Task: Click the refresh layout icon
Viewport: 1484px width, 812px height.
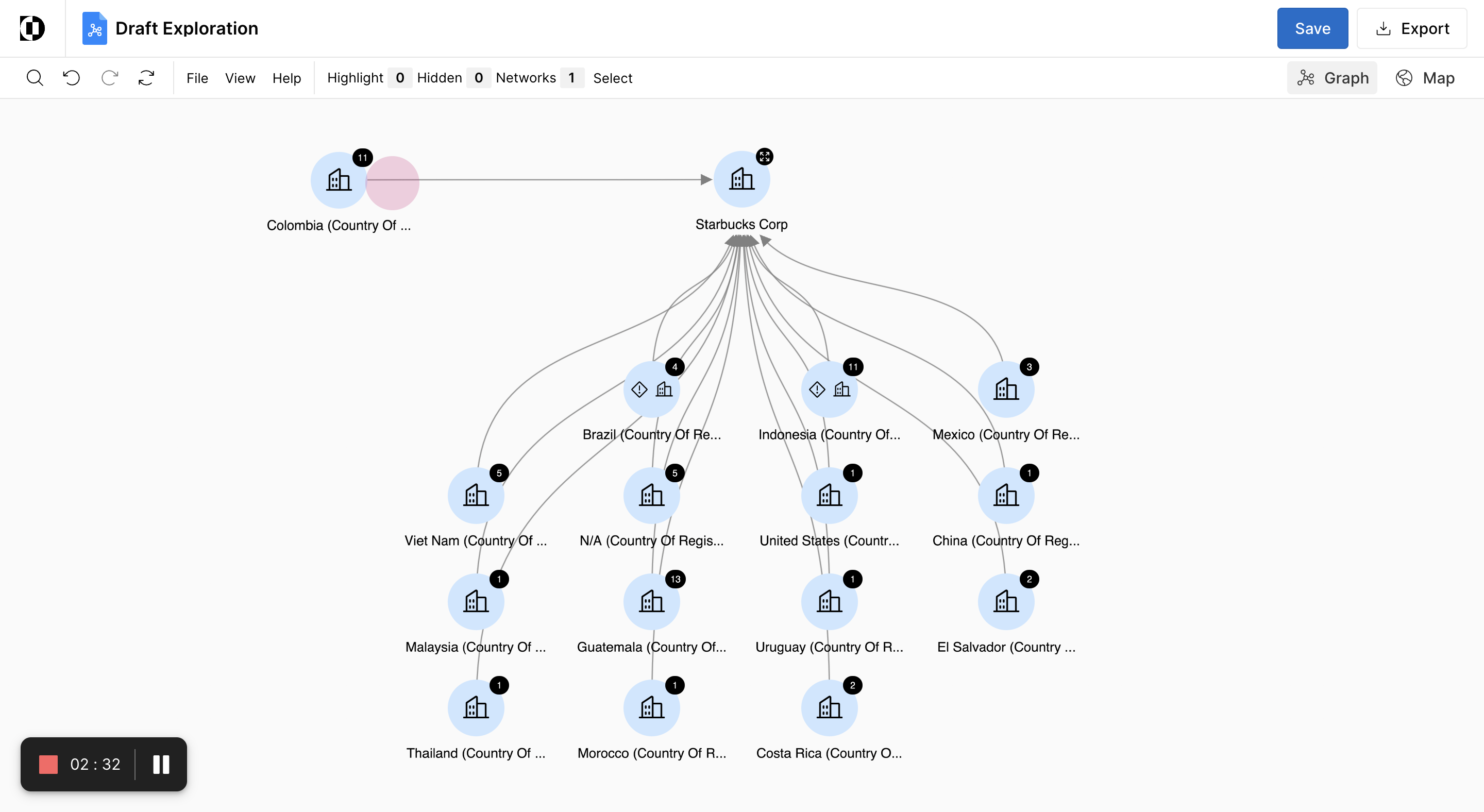Action: [146, 78]
